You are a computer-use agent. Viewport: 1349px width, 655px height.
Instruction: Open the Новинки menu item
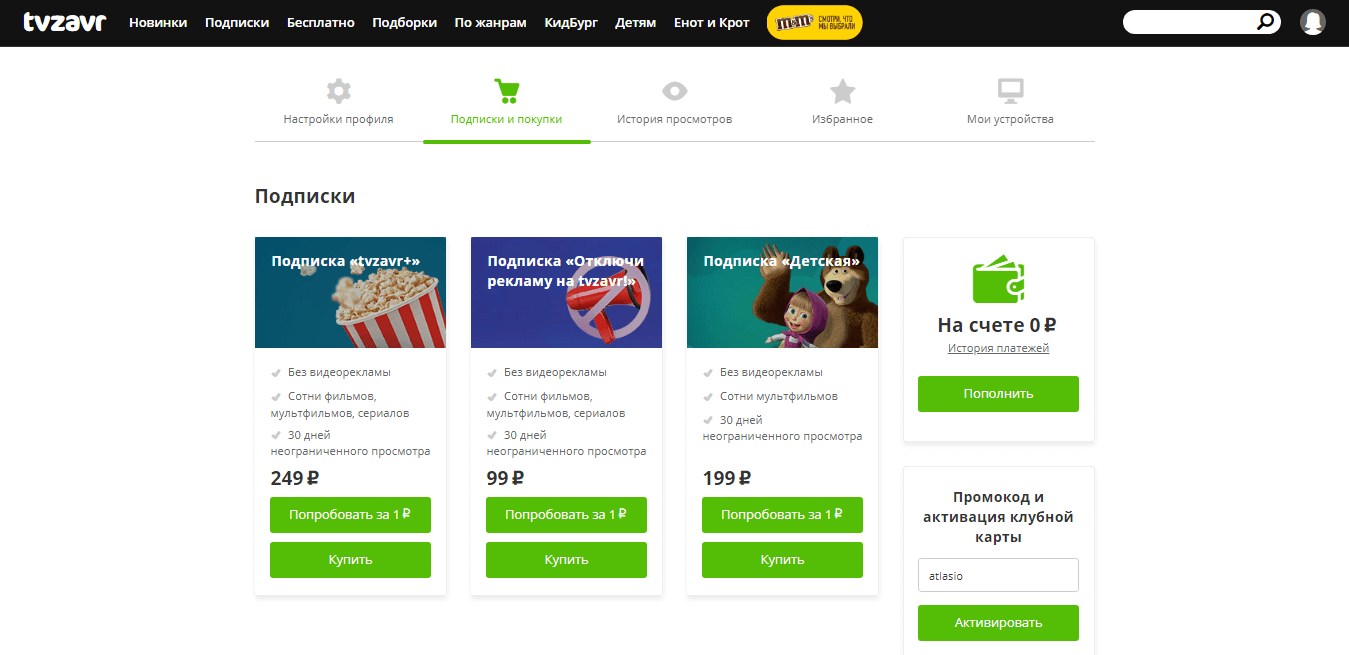pyautogui.click(x=158, y=23)
